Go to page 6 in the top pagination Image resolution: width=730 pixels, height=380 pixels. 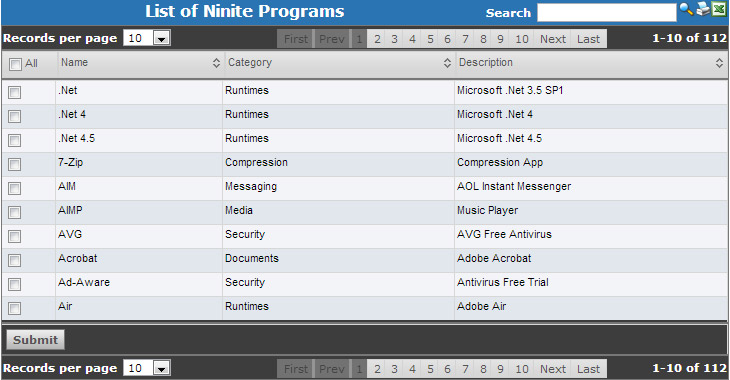coord(447,39)
